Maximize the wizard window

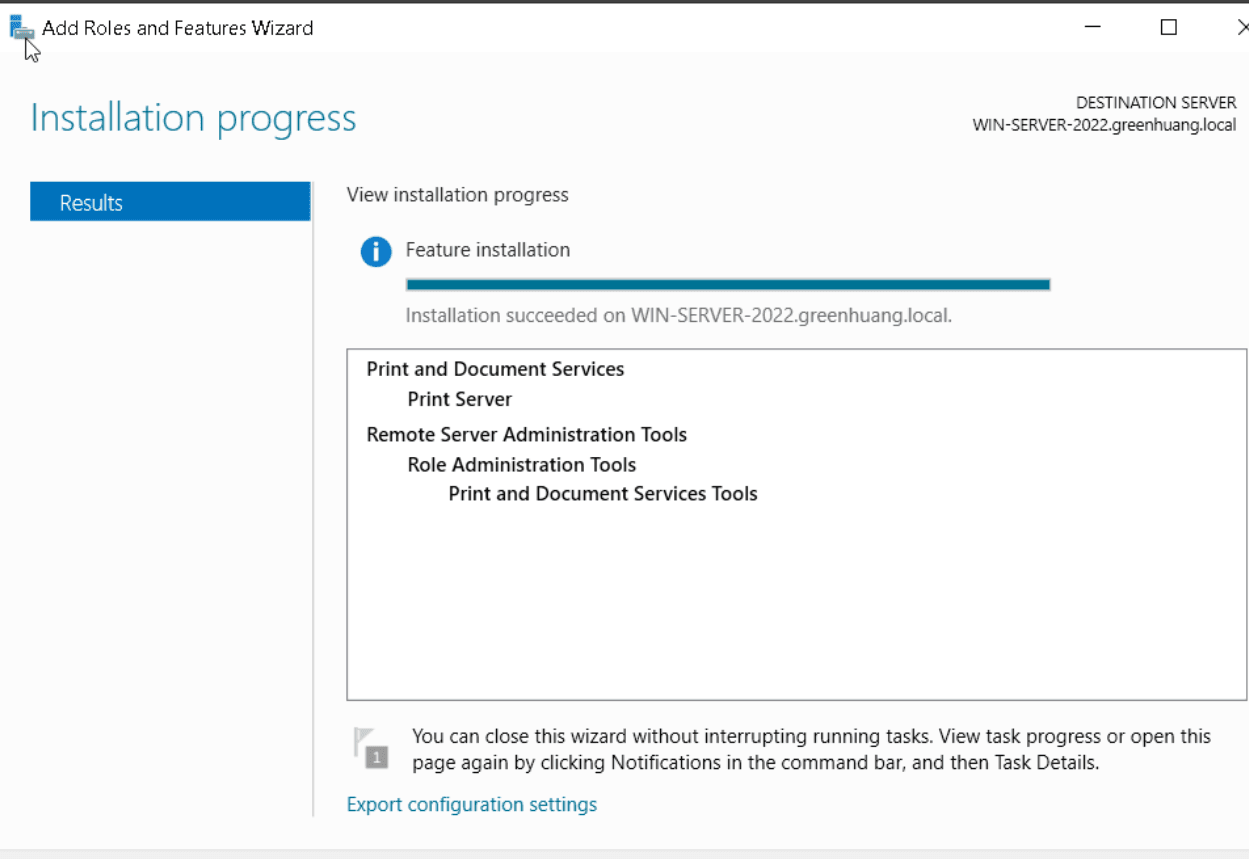coord(1168,28)
